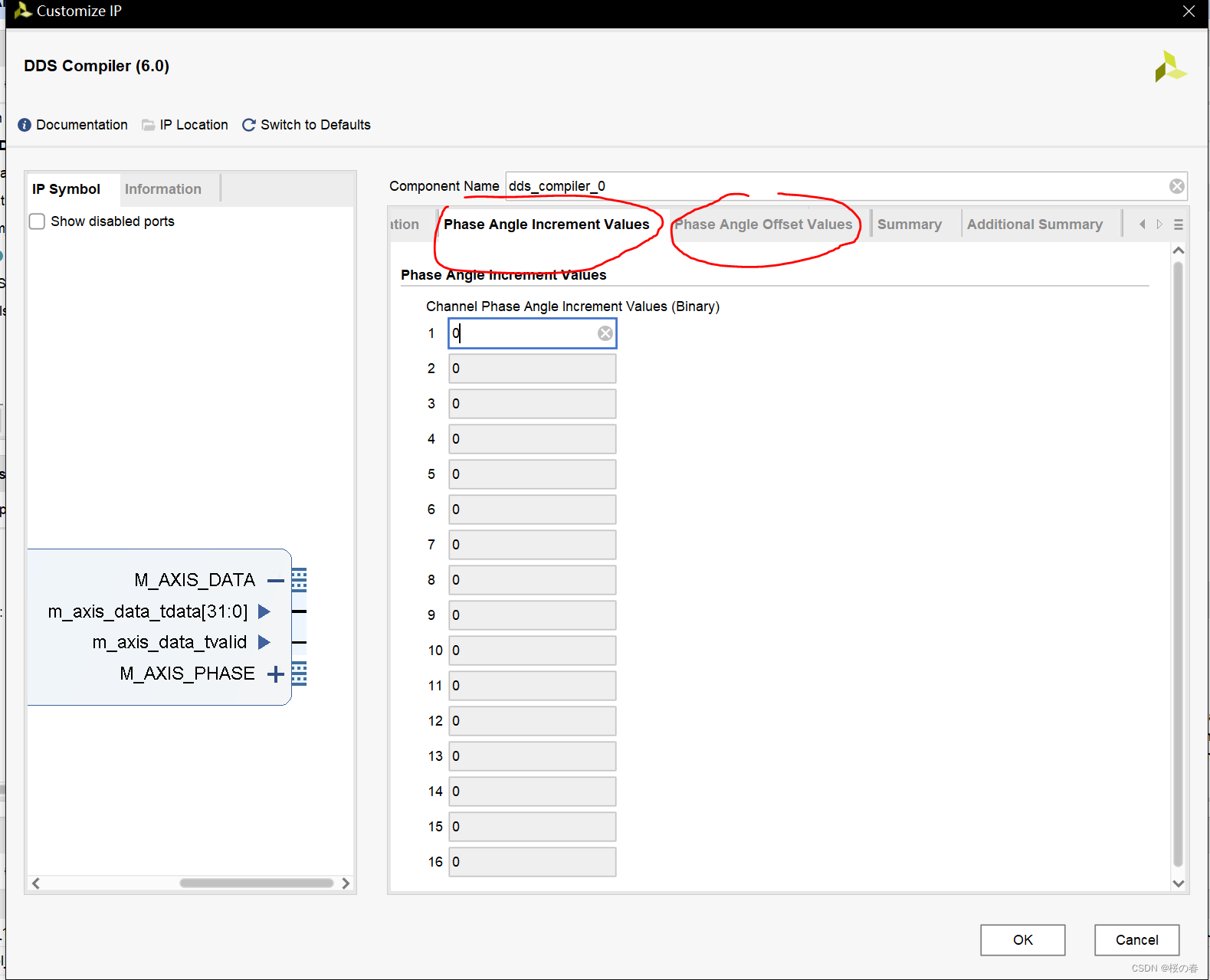
Task: Click channel 11 phase increment field
Action: point(533,686)
